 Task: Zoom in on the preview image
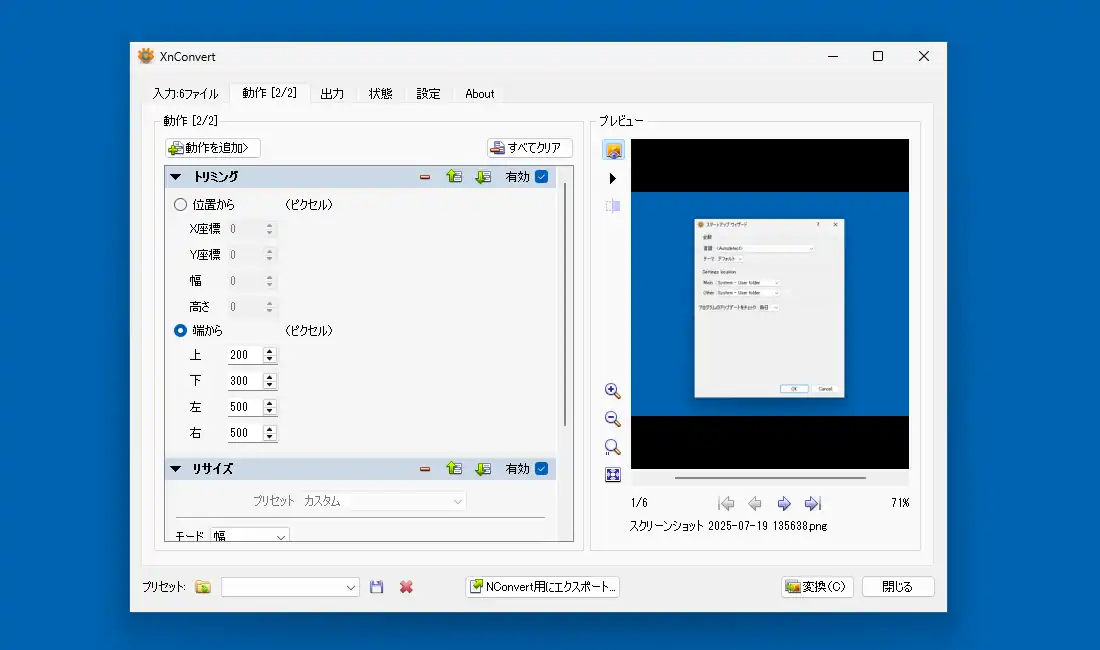612,391
